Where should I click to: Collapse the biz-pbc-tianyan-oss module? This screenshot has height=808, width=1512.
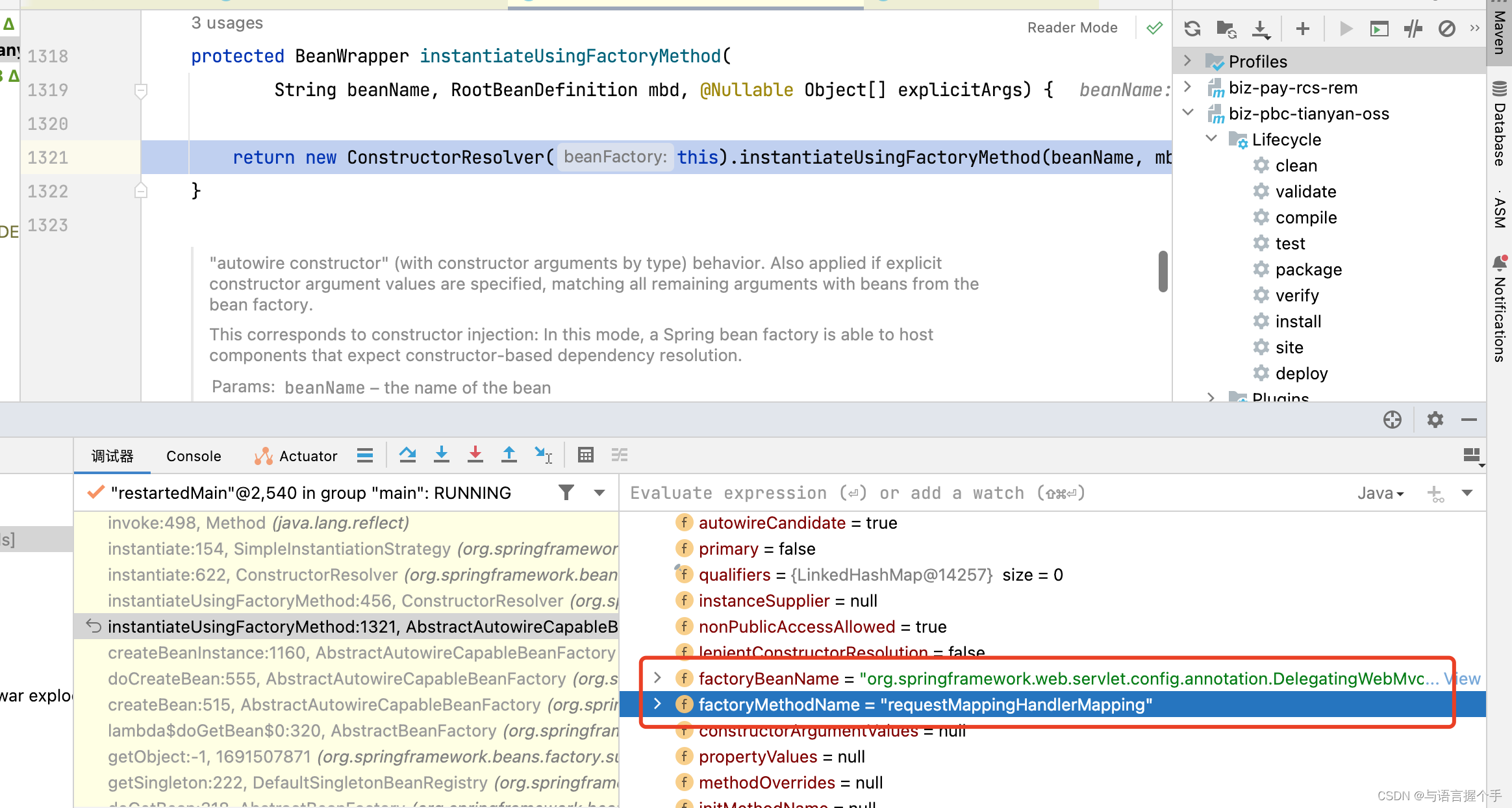coord(1188,112)
